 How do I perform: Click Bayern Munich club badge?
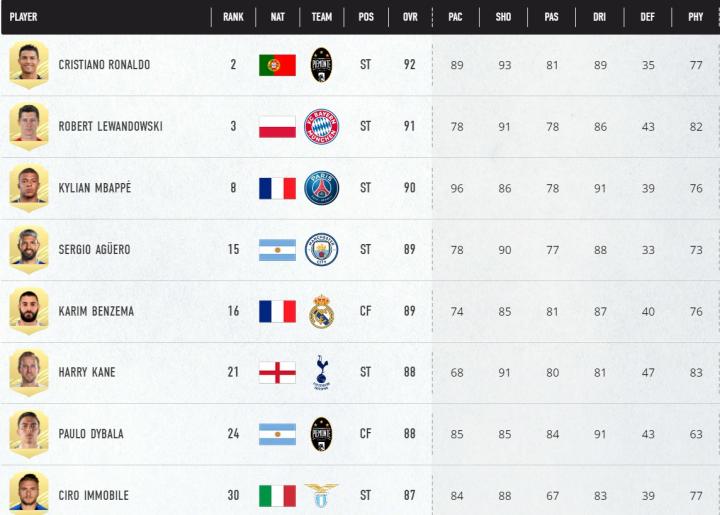point(322,127)
